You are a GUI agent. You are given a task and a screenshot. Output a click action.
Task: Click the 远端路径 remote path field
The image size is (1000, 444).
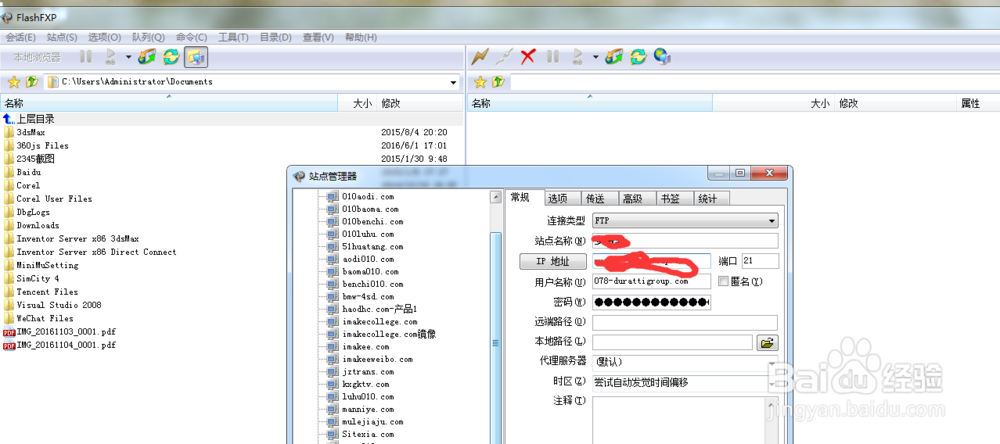tap(685, 322)
